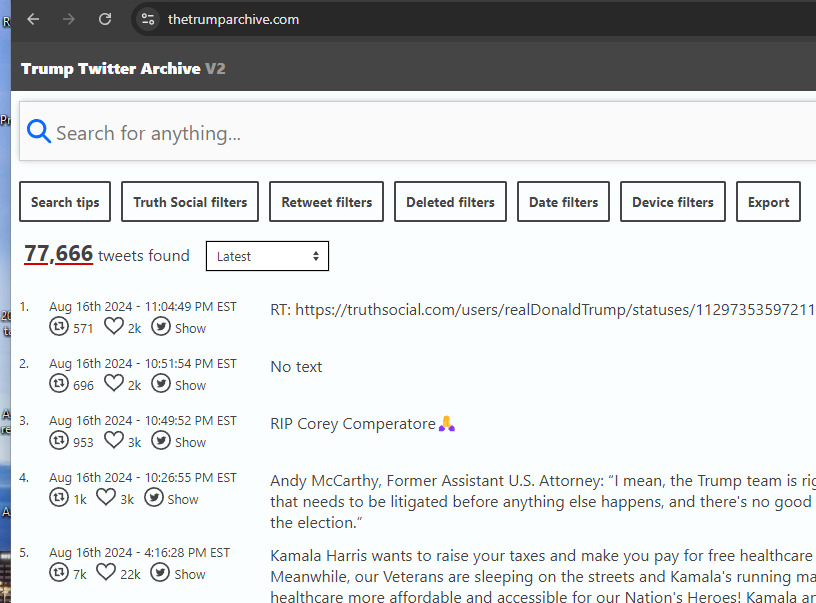Click the 571 retweet count
The image size is (816, 603).
tap(83, 329)
